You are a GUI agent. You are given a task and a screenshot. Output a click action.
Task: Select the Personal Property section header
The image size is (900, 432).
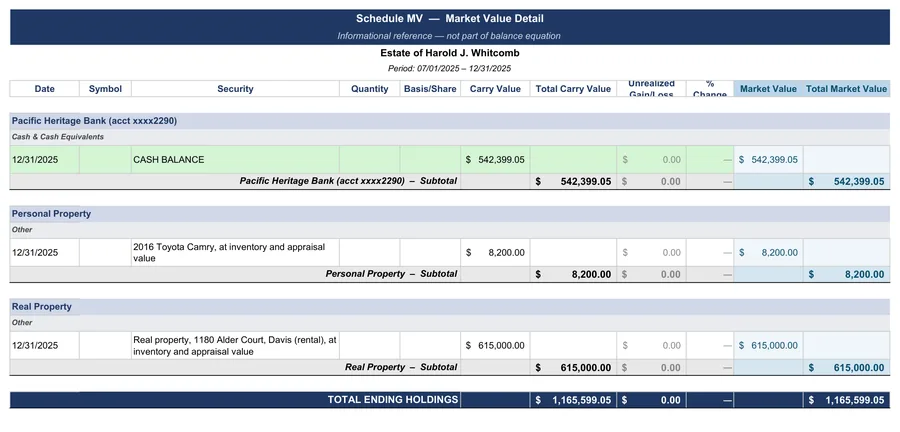click(450, 214)
